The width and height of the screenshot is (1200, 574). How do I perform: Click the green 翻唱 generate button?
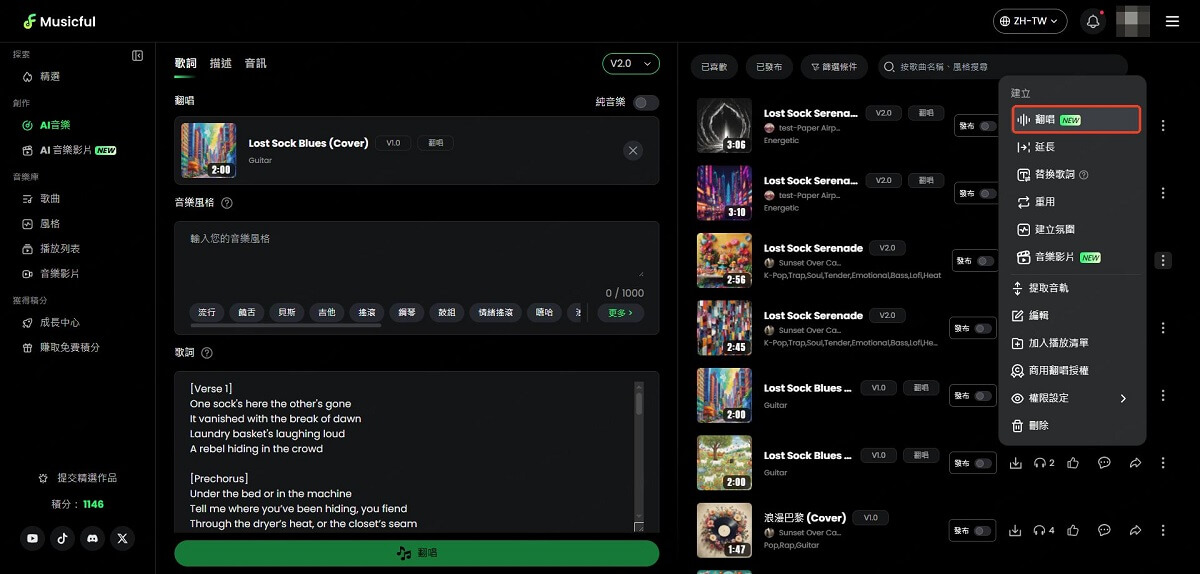point(416,553)
